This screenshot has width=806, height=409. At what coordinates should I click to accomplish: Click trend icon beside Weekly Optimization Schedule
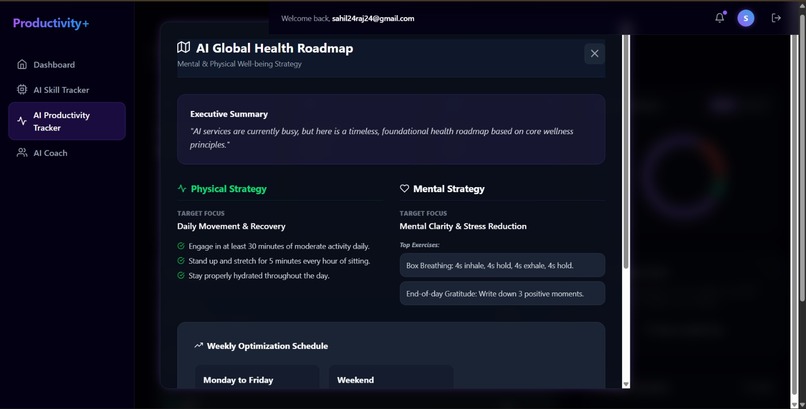199,345
